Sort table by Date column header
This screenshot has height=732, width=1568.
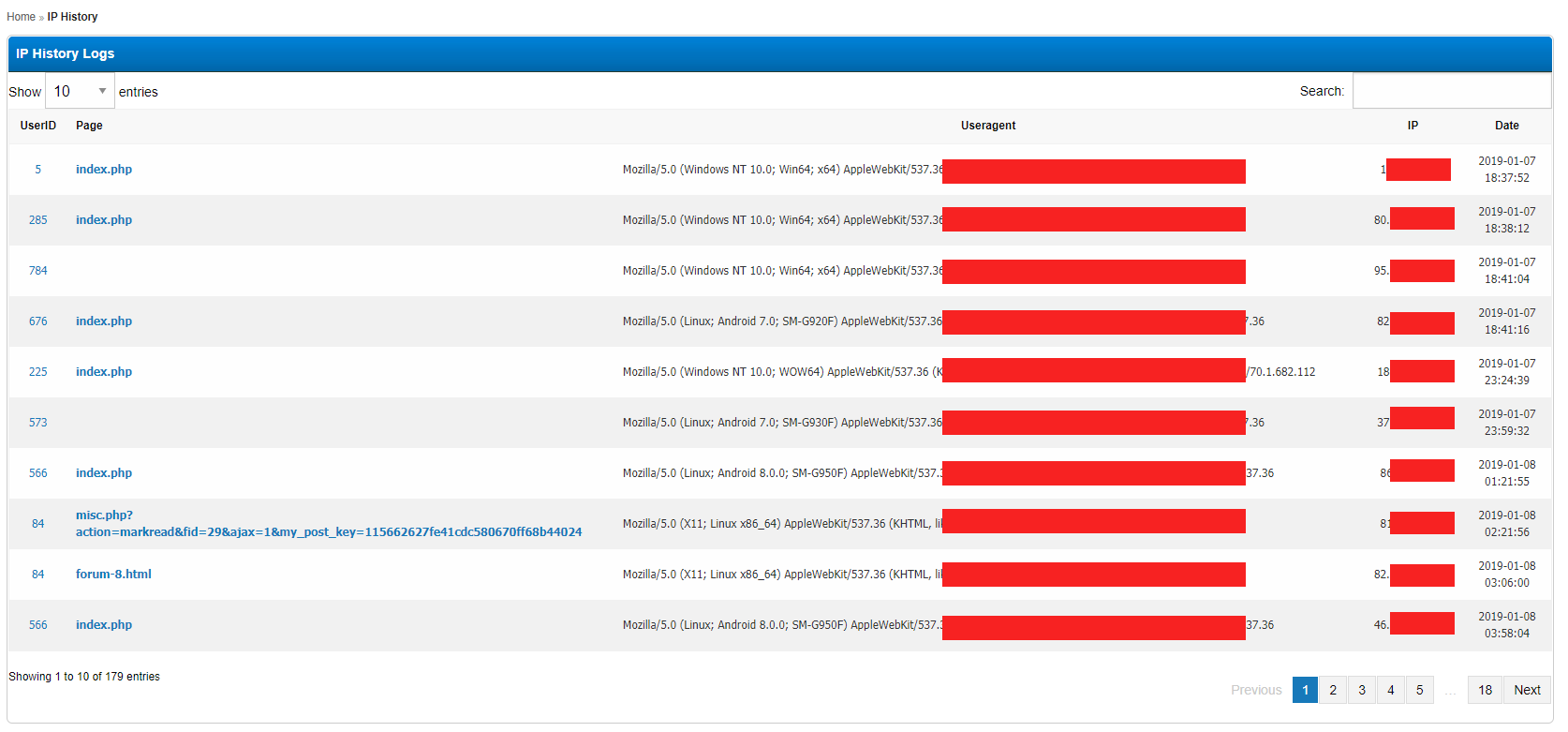click(x=1506, y=126)
